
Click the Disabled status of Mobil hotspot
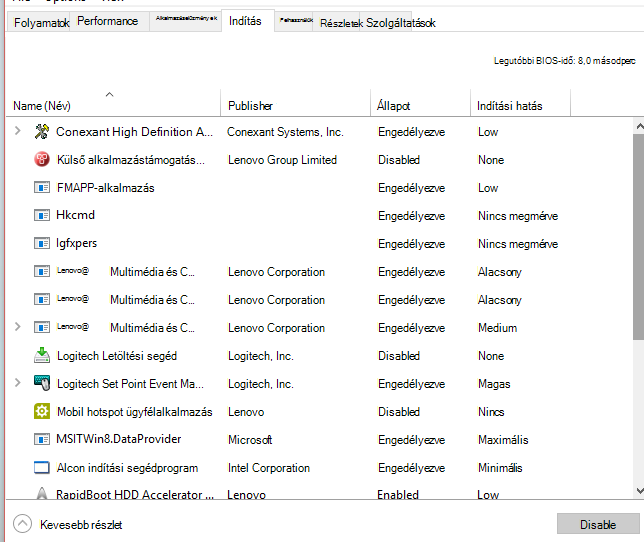tap(399, 412)
